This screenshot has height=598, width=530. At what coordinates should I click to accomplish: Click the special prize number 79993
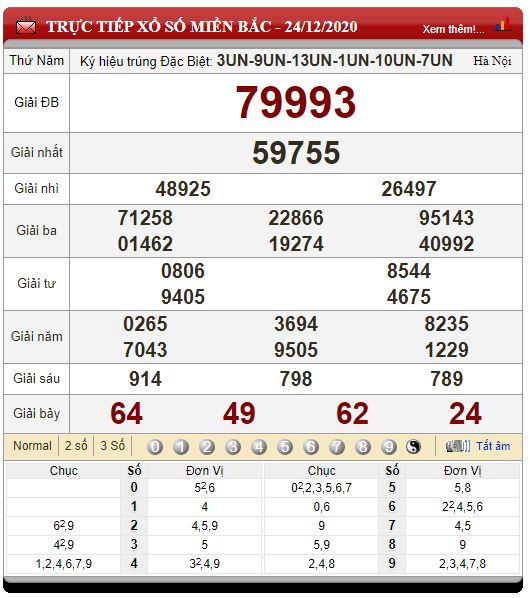coord(296,102)
